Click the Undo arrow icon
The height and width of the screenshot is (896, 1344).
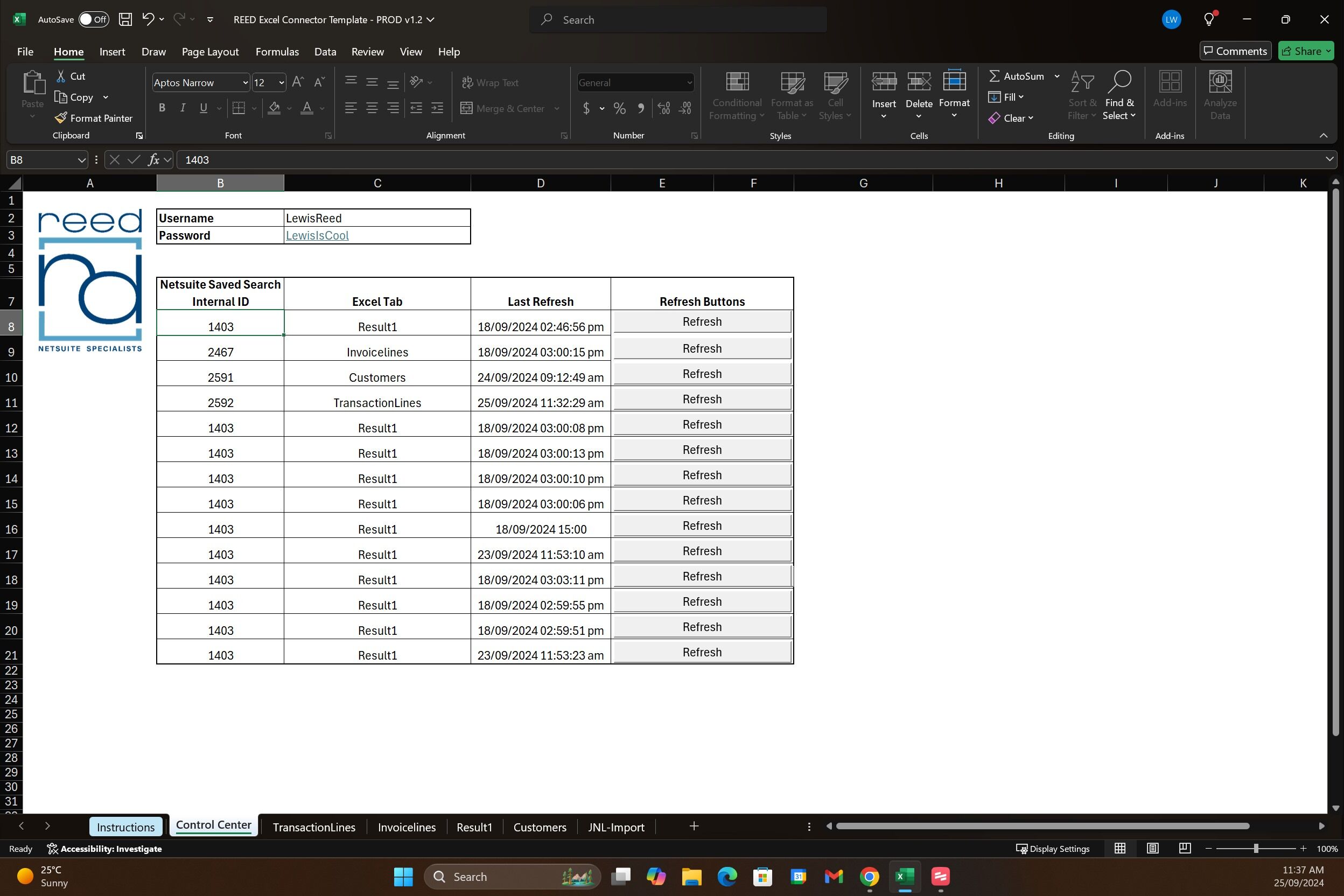click(x=148, y=19)
